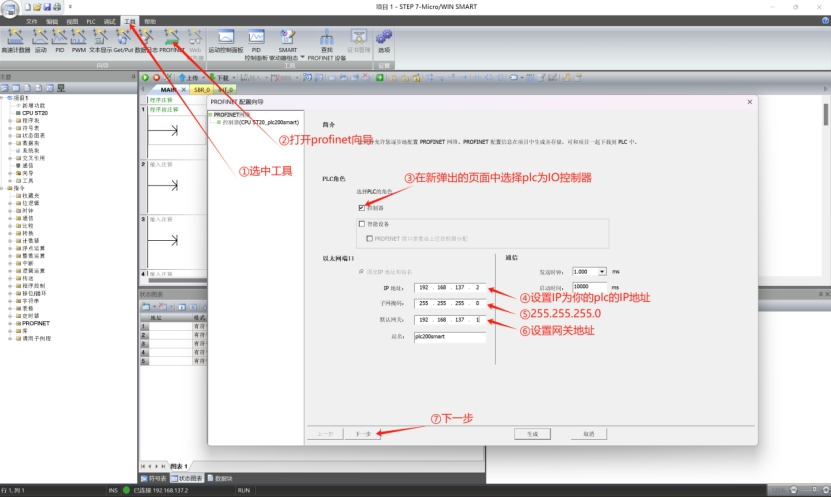Open 选项 settings gear icon

tap(384, 38)
